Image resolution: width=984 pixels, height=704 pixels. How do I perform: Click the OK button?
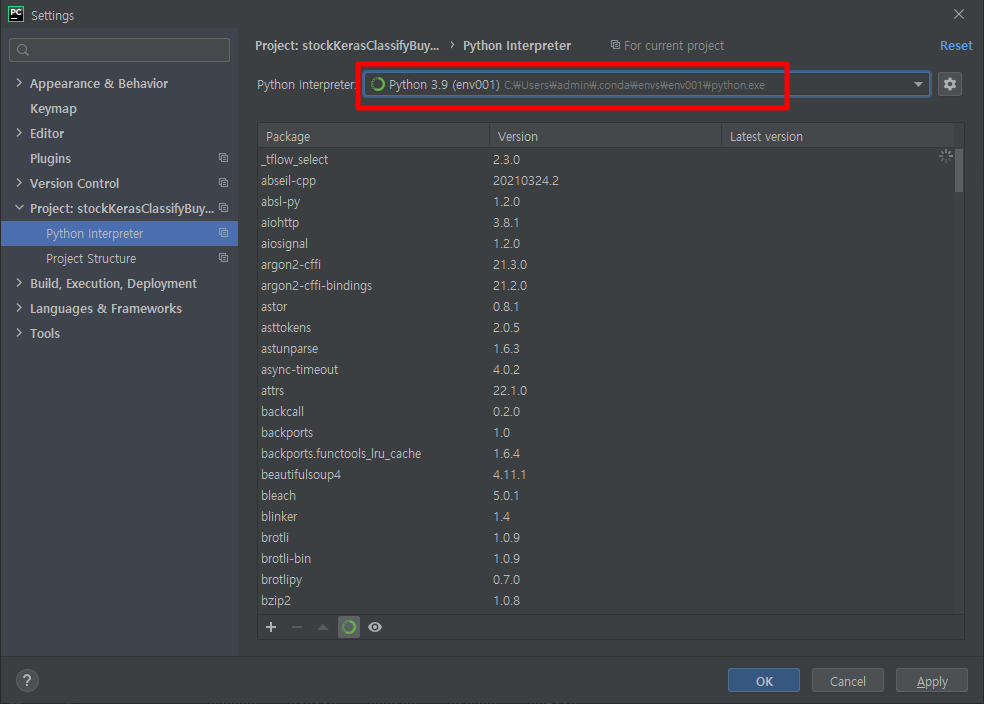click(x=764, y=681)
